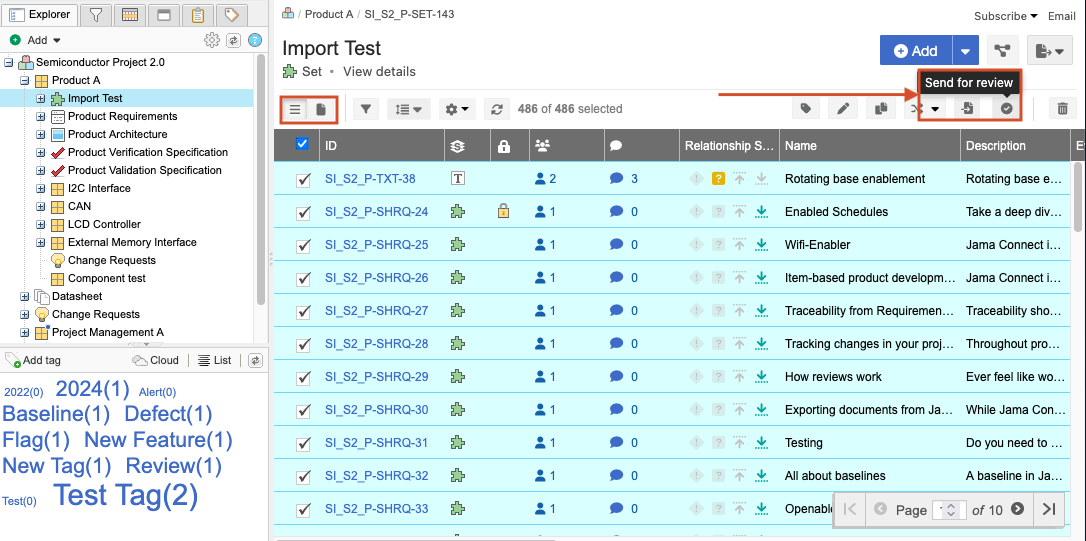Open the SI_S2_P-SHRQ-31 item link

[x=377, y=443]
